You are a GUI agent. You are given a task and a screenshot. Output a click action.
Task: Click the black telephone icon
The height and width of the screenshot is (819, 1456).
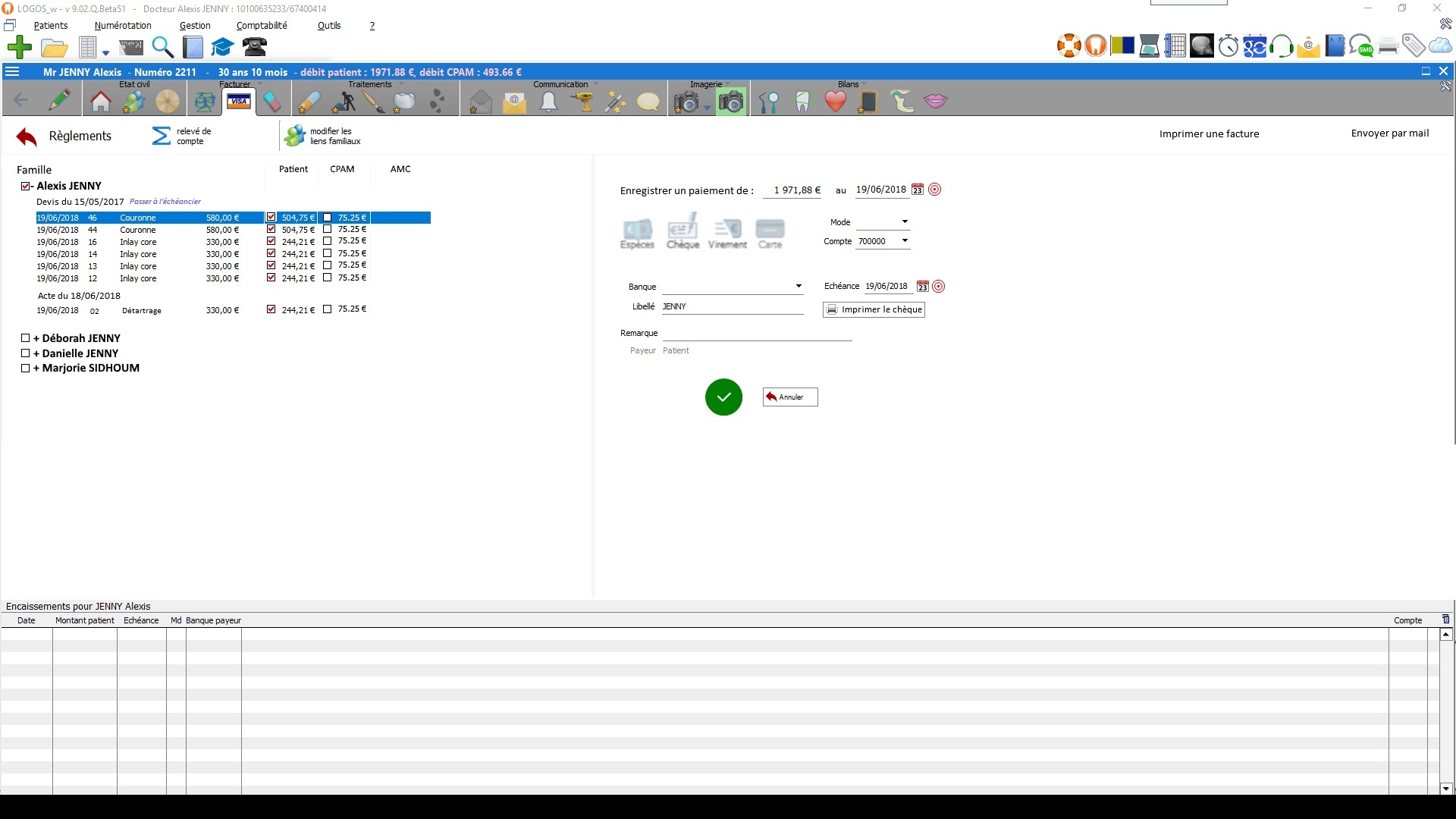(x=255, y=47)
